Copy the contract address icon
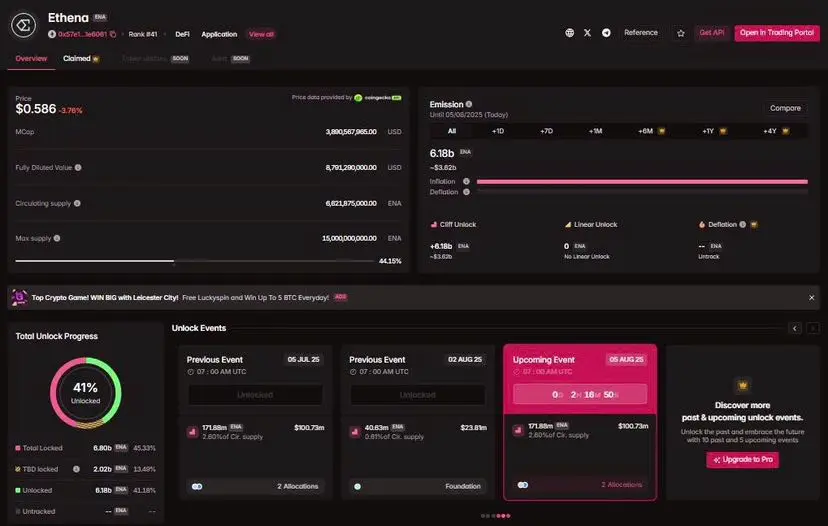Image resolution: width=828 pixels, height=526 pixels. (x=112, y=34)
